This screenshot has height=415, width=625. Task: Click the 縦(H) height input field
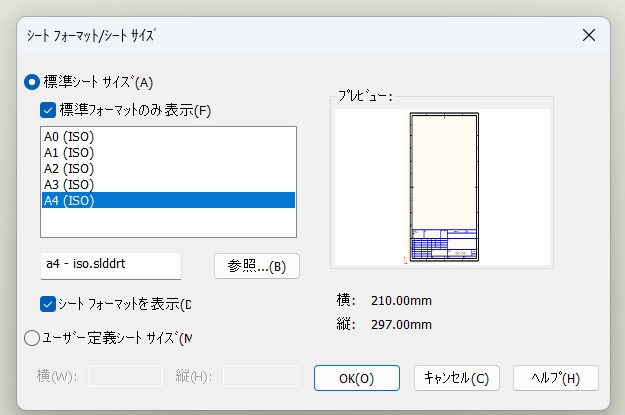click(260, 376)
